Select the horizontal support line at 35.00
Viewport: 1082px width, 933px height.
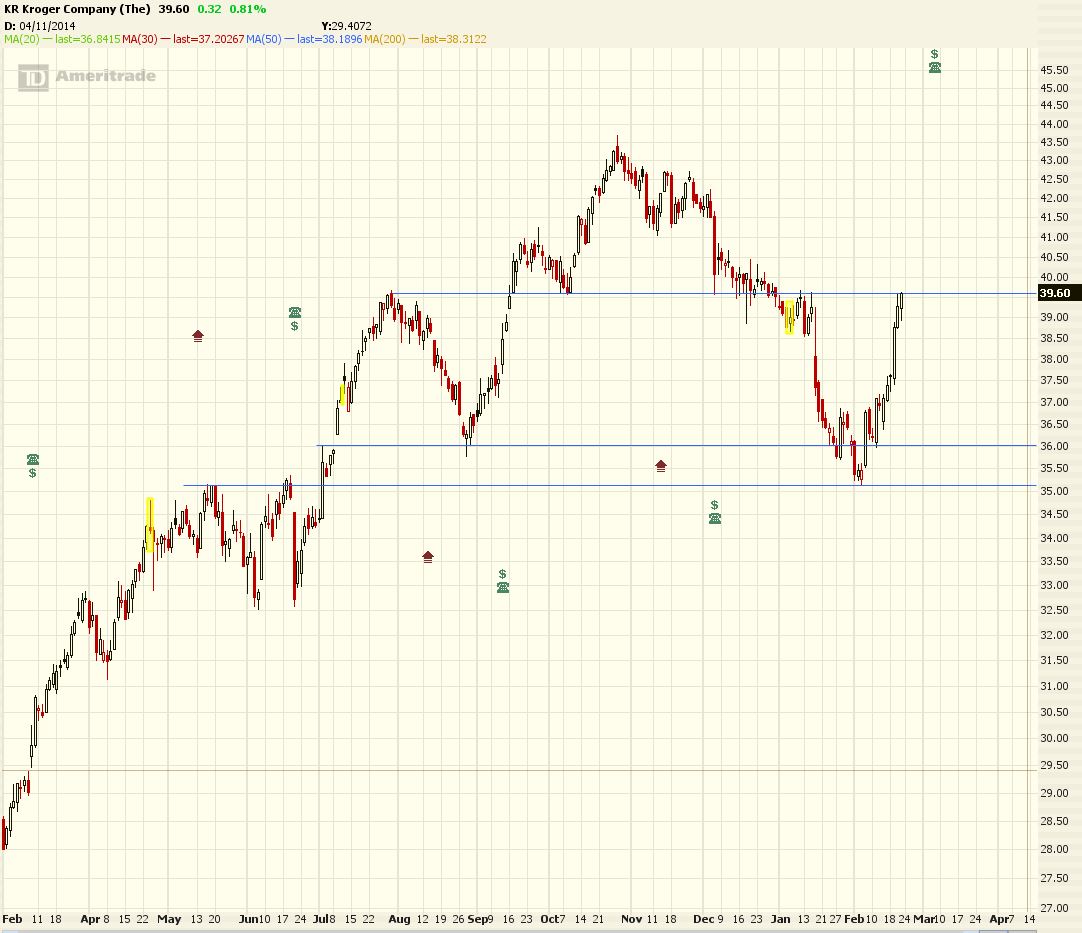[x=610, y=486]
